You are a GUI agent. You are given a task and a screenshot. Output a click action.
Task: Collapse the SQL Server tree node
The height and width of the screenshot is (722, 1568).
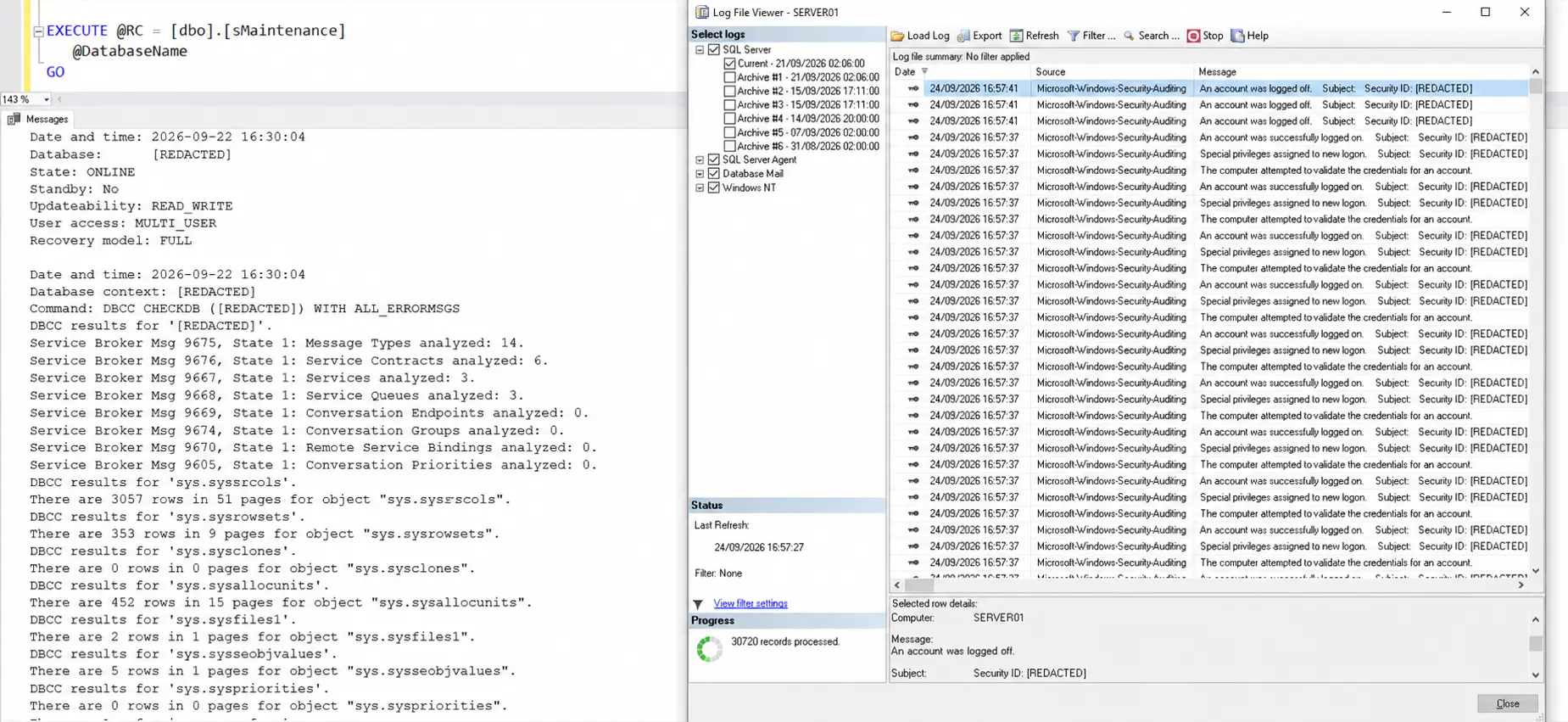700,50
